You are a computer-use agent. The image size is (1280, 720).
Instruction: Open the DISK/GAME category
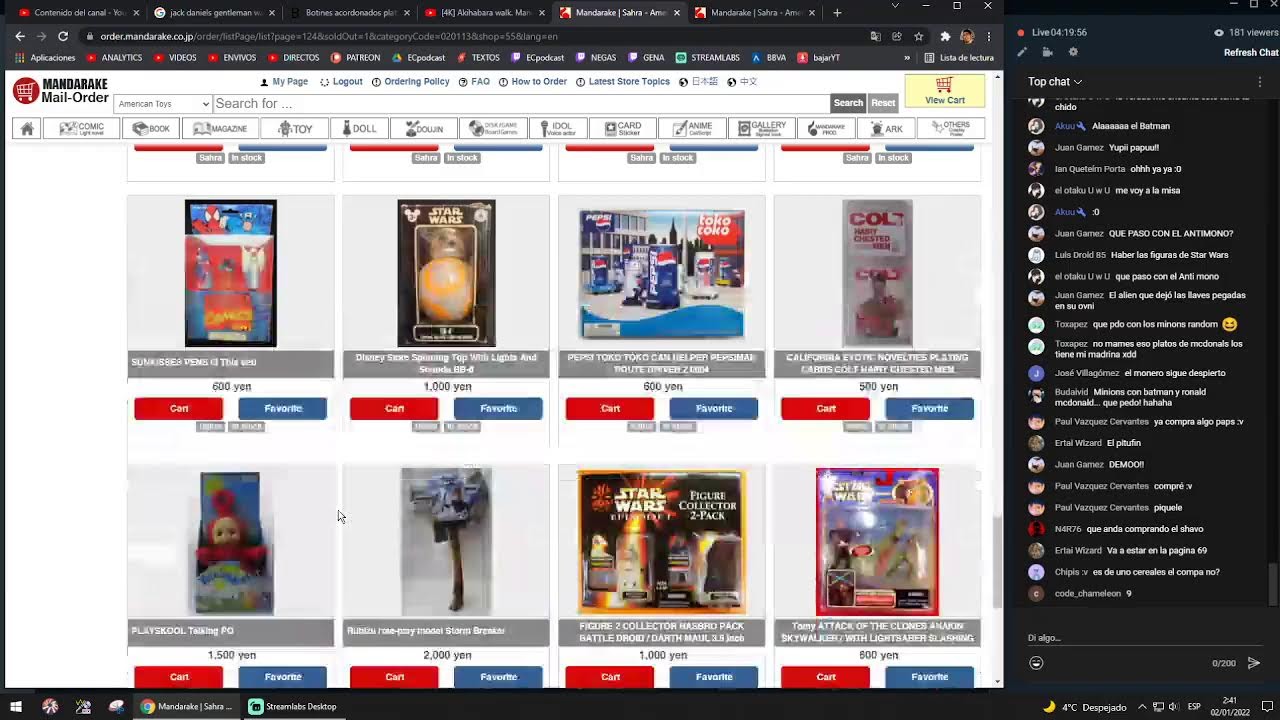(x=493, y=128)
